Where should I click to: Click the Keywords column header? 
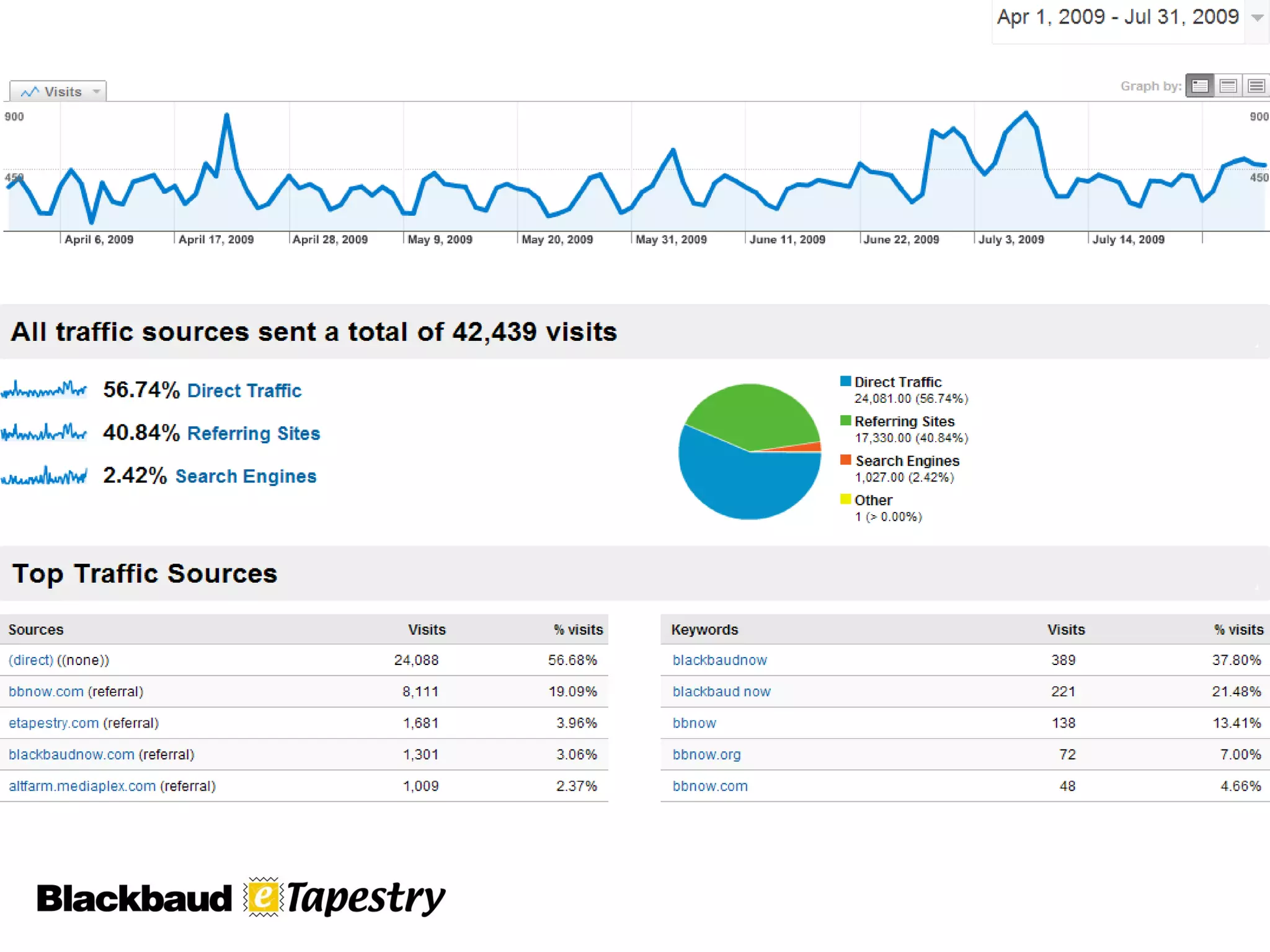(x=704, y=630)
